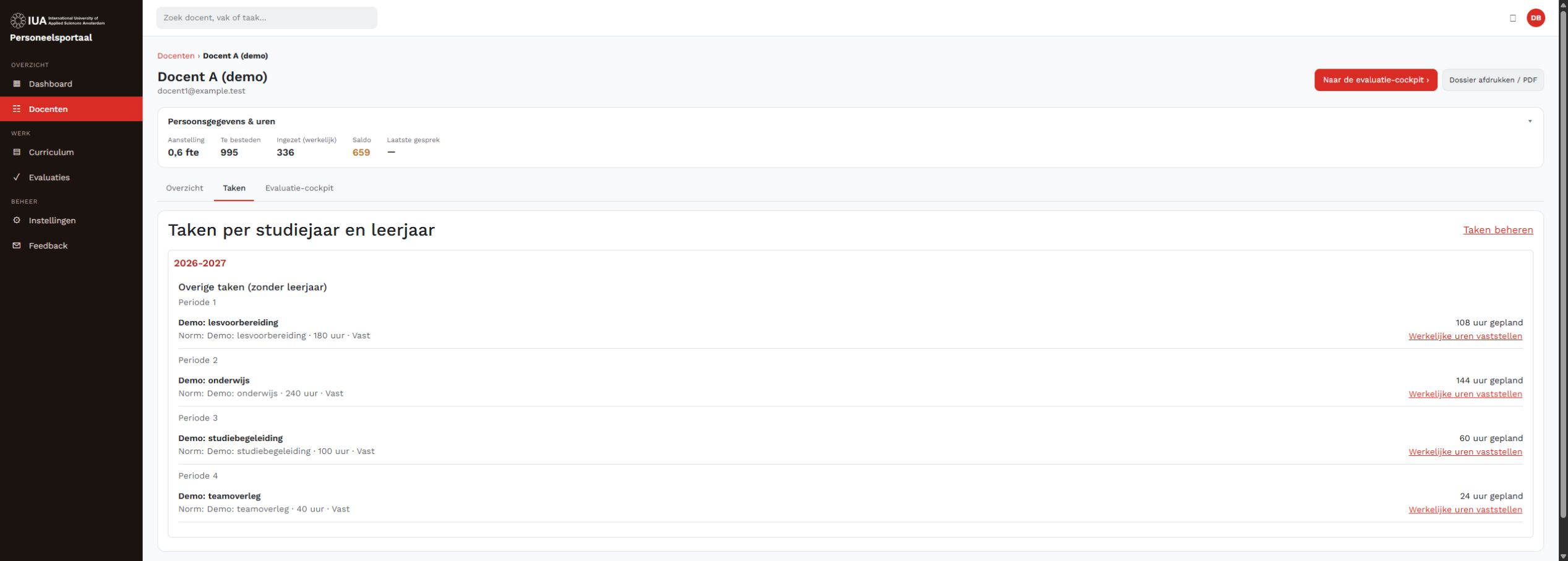
Task: Open the Evaluatie-cockpit tab
Action: click(x=299, y=188)
